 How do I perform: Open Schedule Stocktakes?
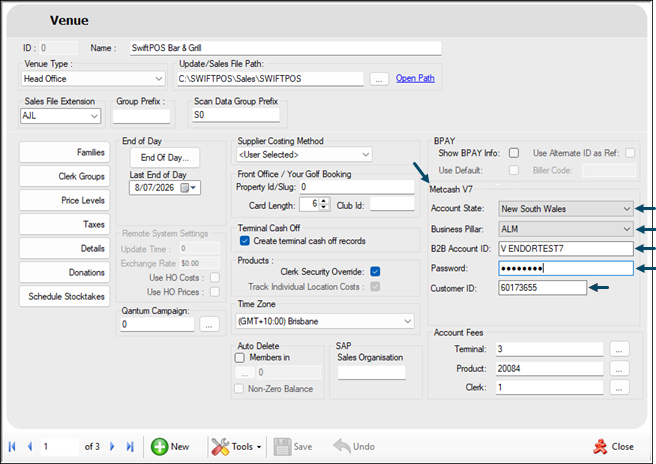64,297
